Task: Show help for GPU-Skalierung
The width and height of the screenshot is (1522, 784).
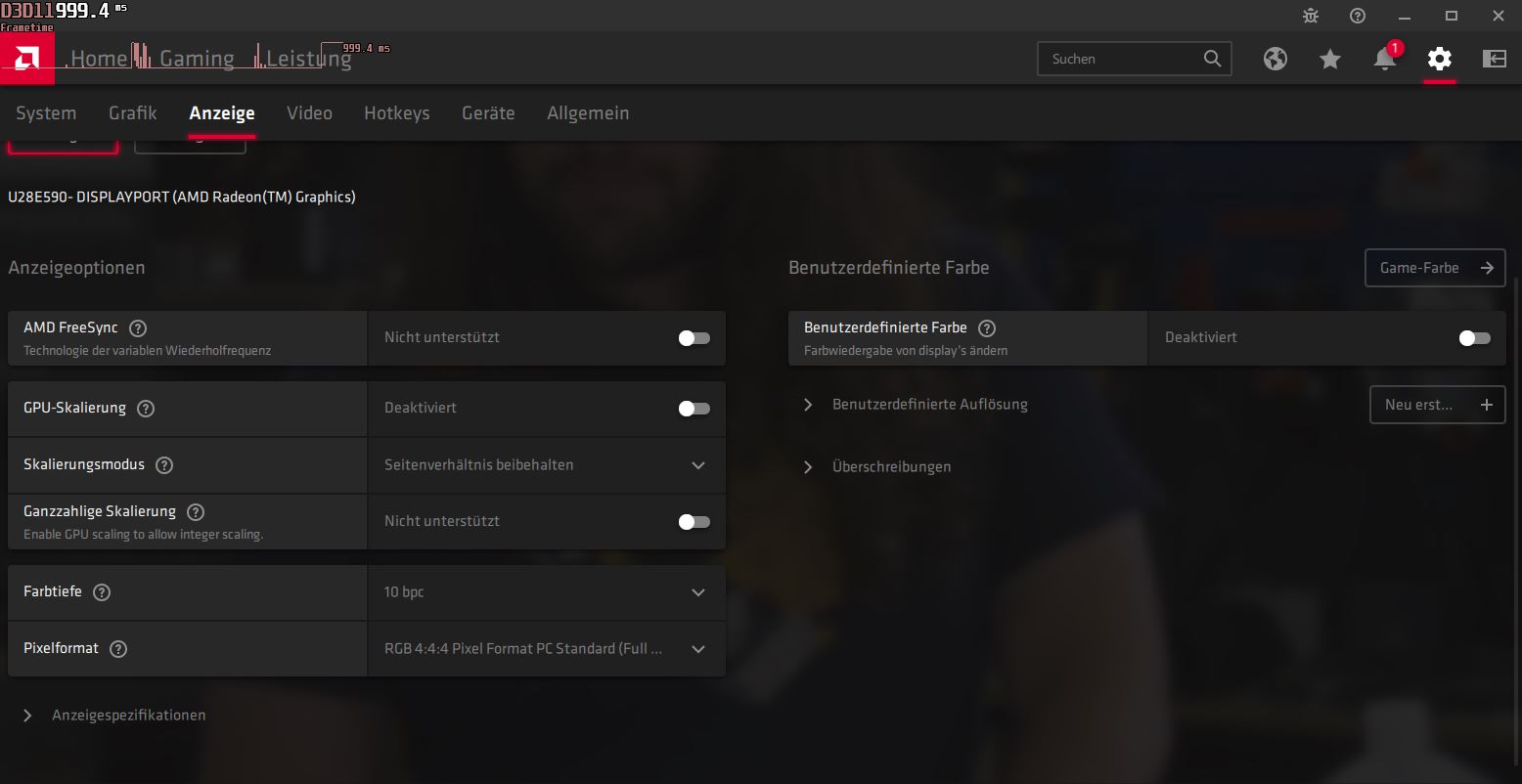Action: (x=146, y=409)
